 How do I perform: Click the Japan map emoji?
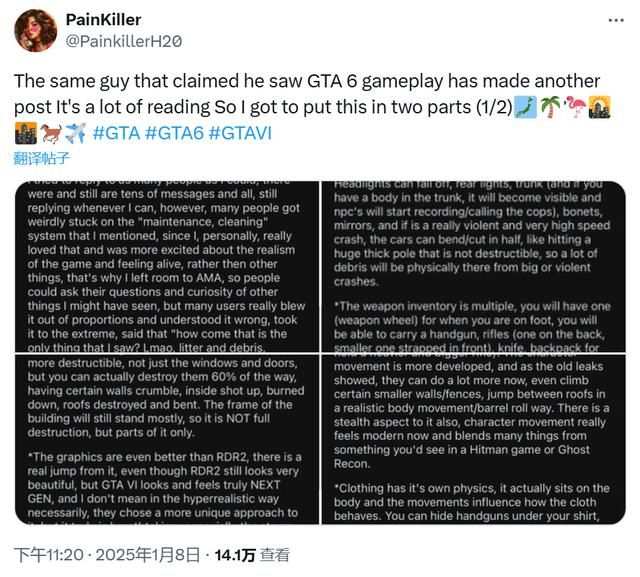526,107
